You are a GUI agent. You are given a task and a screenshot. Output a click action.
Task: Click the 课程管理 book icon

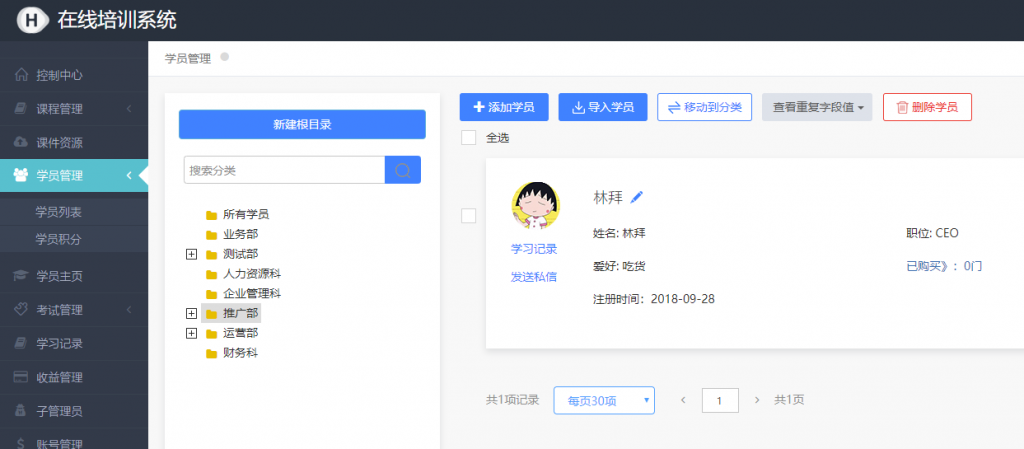click(21, 108)
